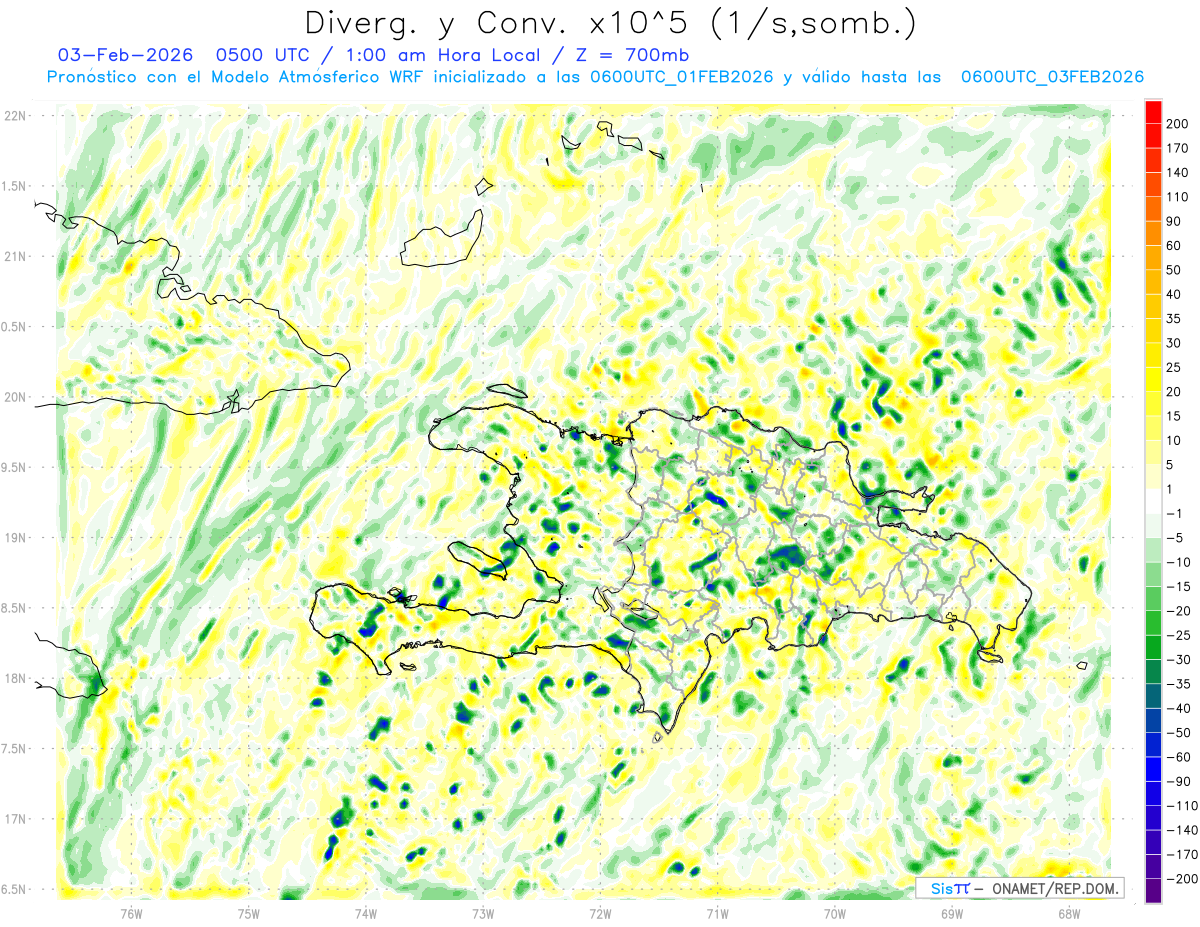This screenshot has width=1200, height=927.
Task: Click the title 'Diverg. y Conv. x10^5 (1/s,somb.)'
Action: (x=610, y=23)
